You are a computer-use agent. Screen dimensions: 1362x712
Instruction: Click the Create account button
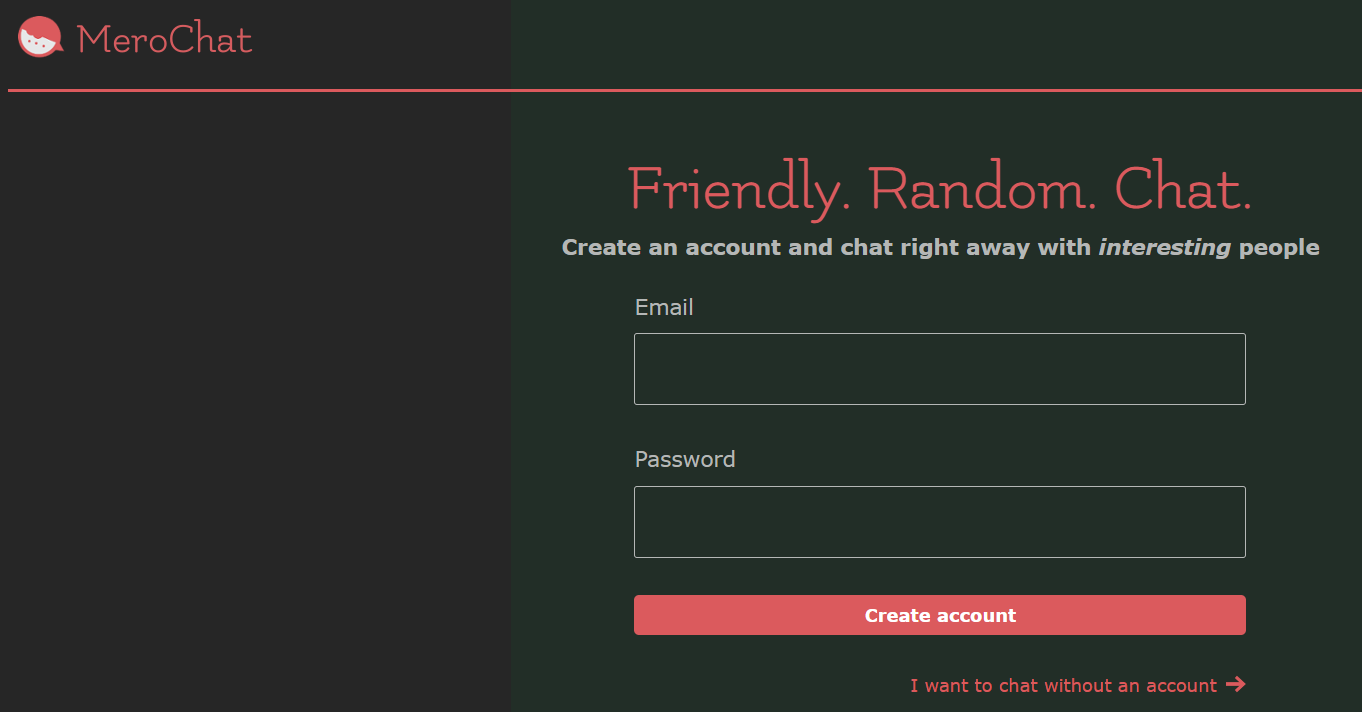tap(939, 615)
